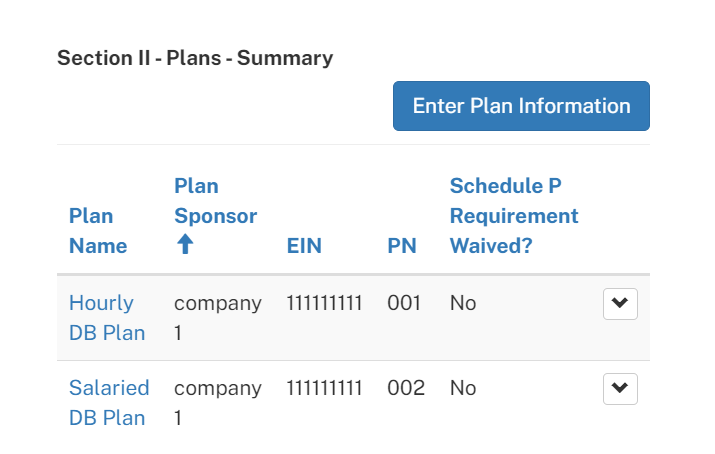
Task: Click the waived value for Salaried plan
Action: click(463, 388)
